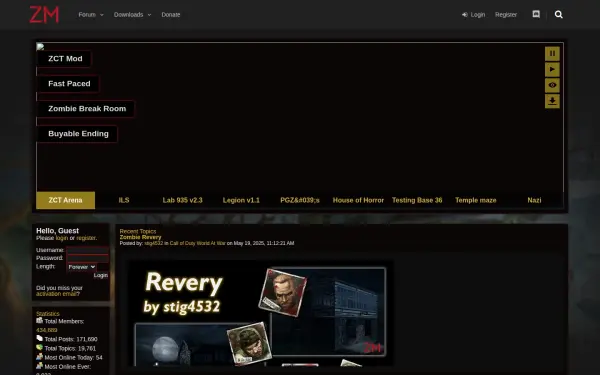Click the Total Members icon
The image size is (600, 375).
pyautogui.click(x=39, y=321)
